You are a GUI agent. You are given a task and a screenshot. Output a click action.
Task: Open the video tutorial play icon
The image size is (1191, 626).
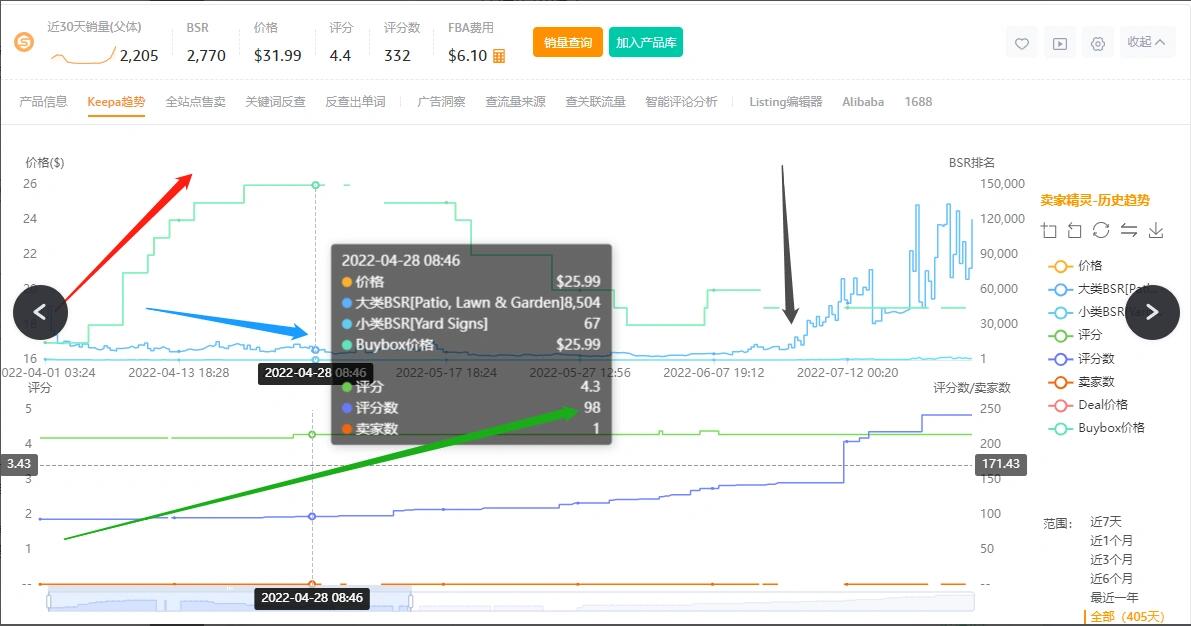(x=1060, y=43)
